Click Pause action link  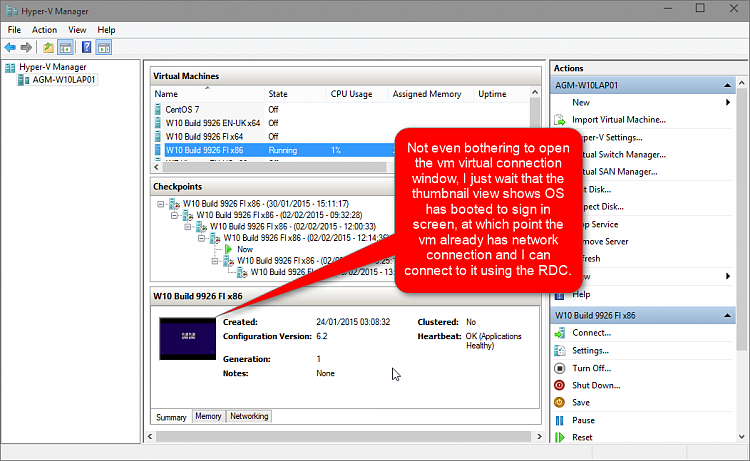point(583,420)
